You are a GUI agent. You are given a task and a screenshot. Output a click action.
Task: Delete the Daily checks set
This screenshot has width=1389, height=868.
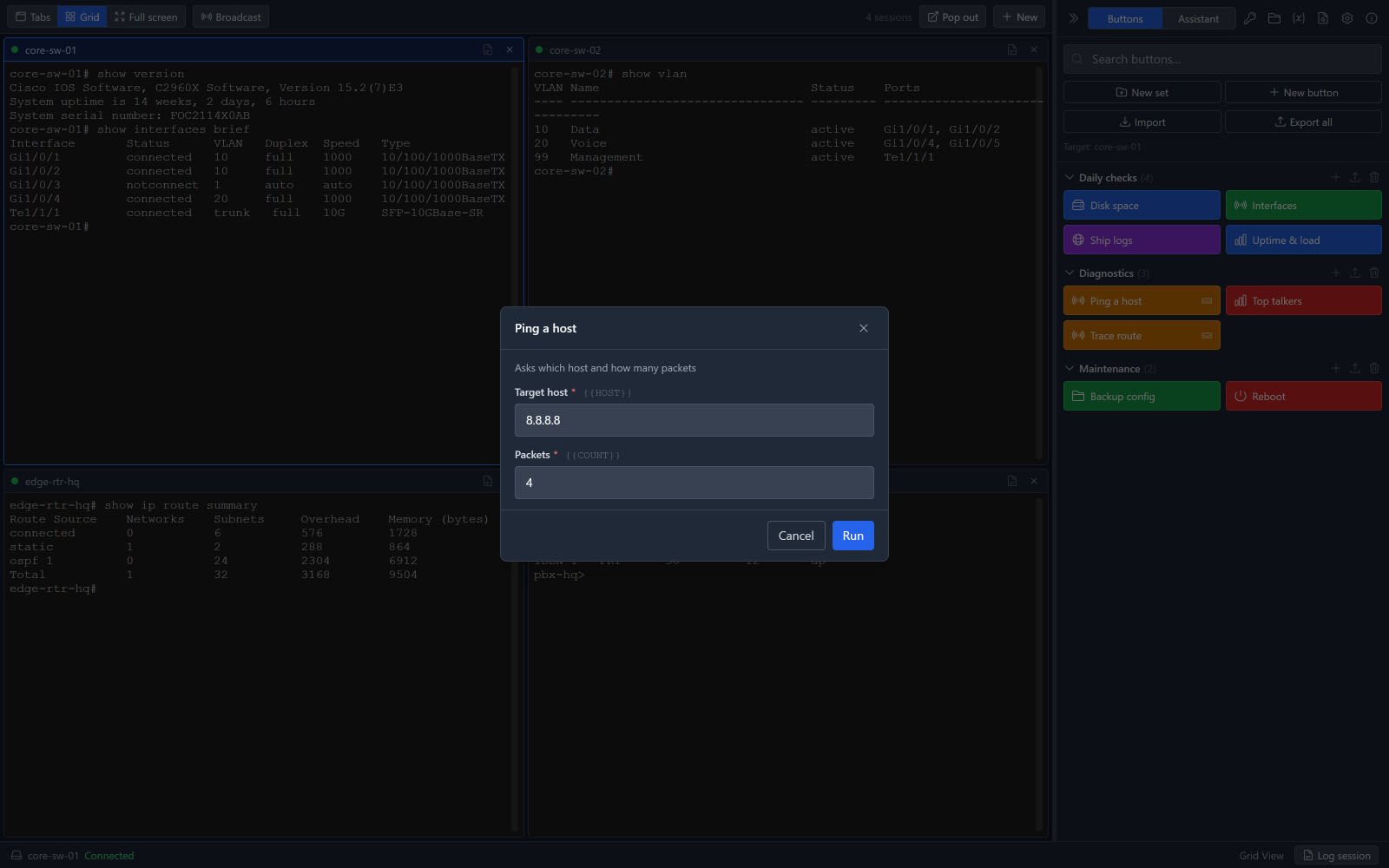[1374, 177]
